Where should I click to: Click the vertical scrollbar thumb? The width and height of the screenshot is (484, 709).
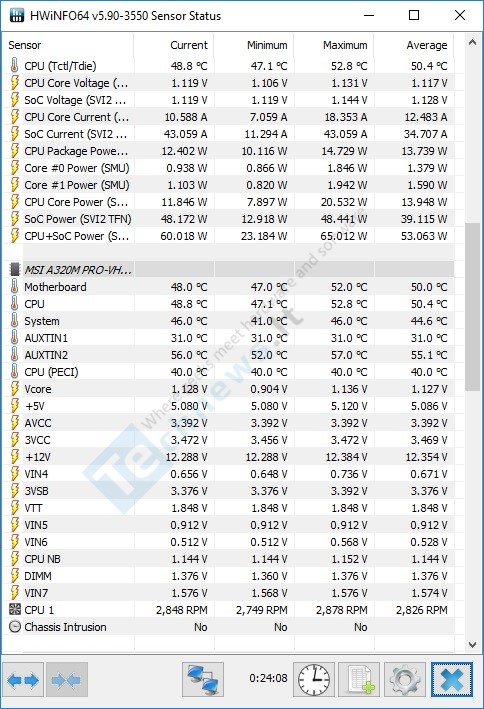472,307
